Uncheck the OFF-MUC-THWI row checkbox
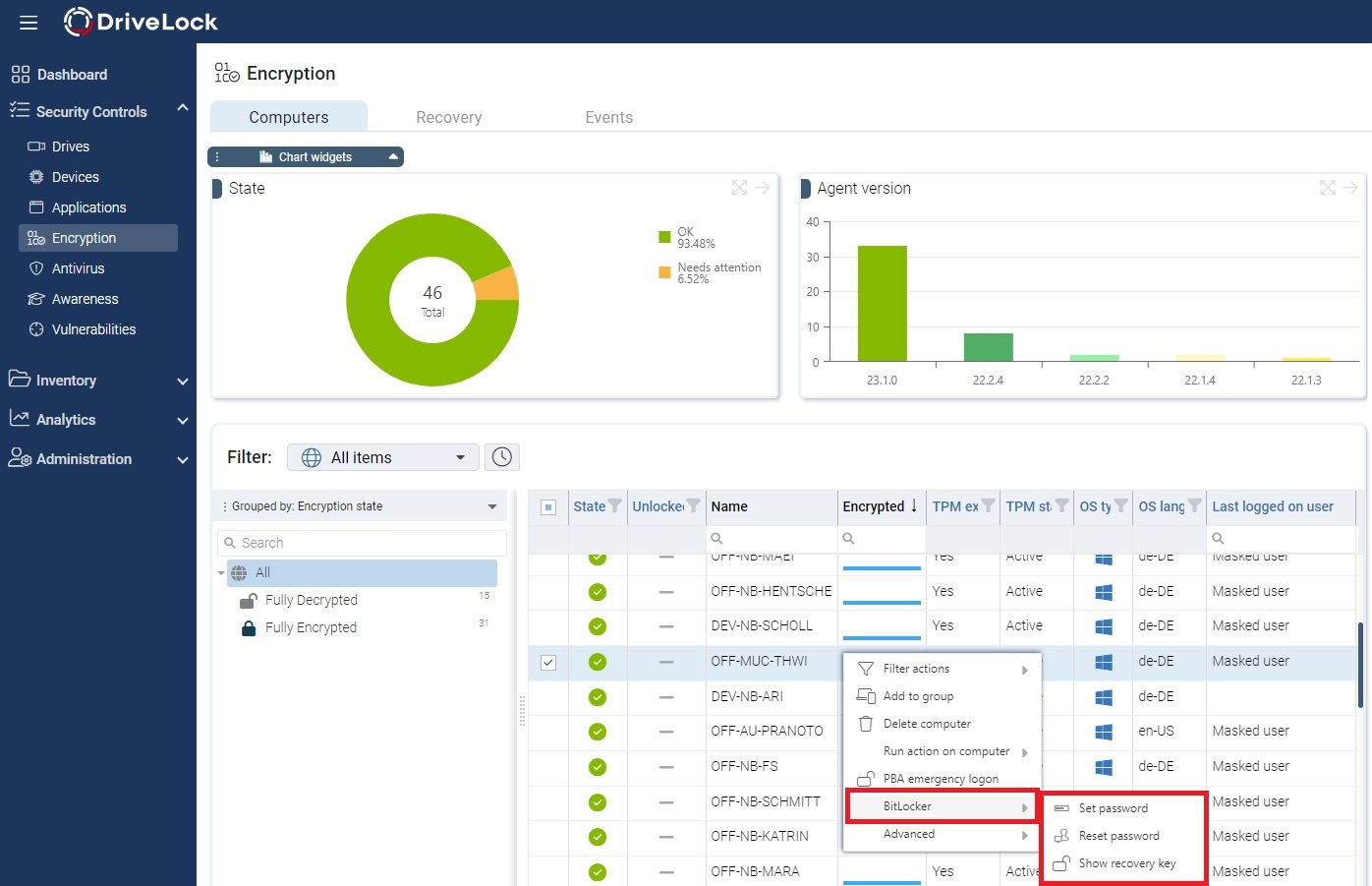The image size is (1372, 886). (x=548, y=663)
